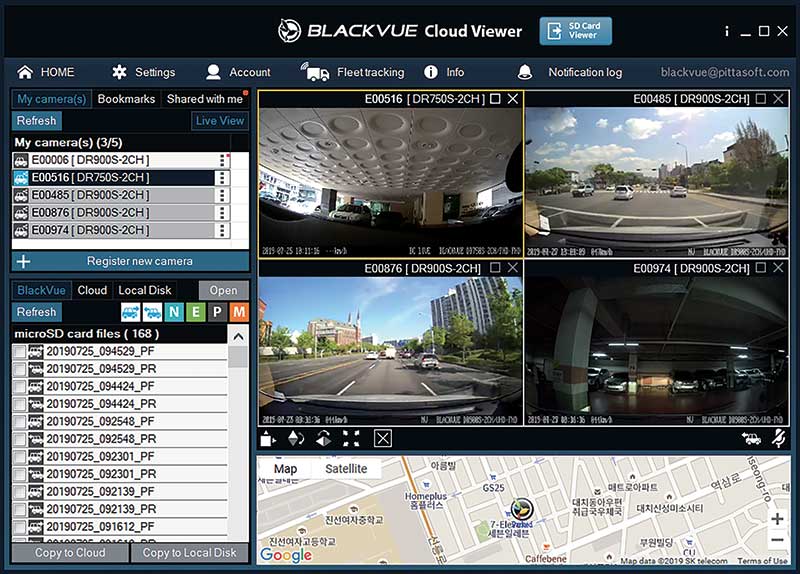Viewport: 800px width, 574px height.
Task: Filter files by Event (E) type
Action: pos(195,312)
